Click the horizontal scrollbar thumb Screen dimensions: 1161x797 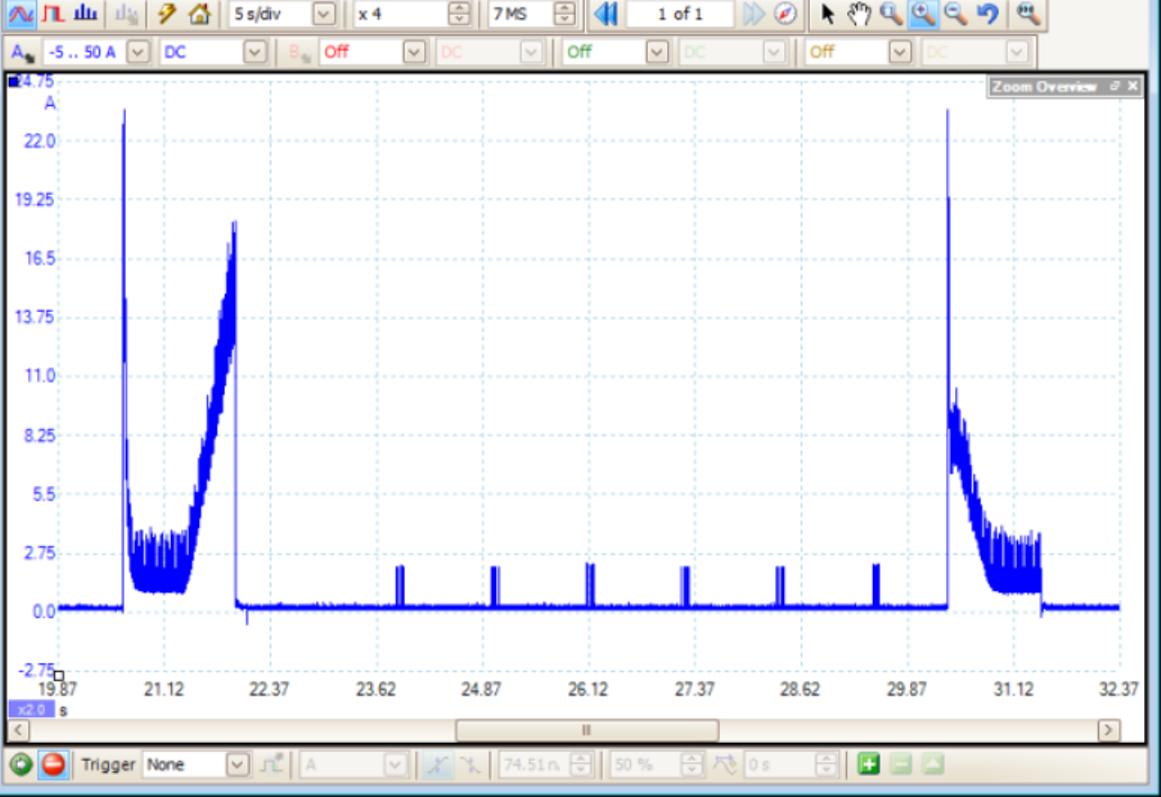[x=586, y=730]
